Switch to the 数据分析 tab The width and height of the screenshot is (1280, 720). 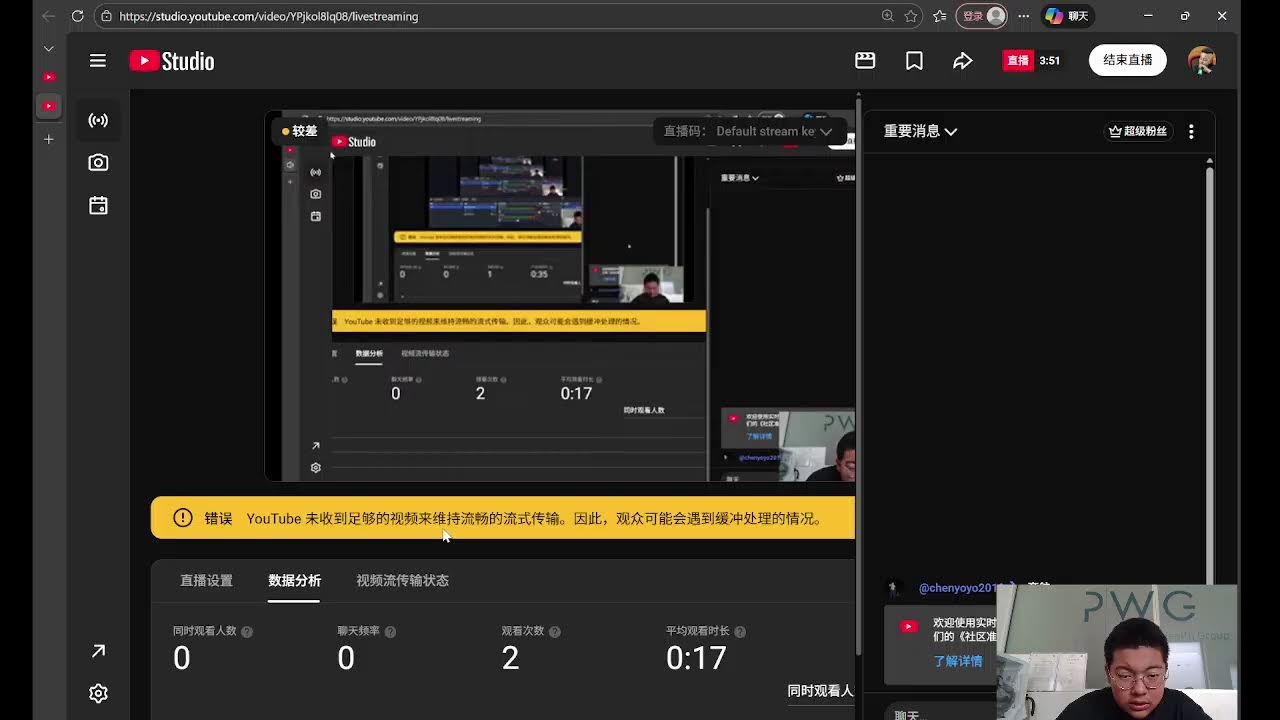pyautogui.click(x=294, y=581)
